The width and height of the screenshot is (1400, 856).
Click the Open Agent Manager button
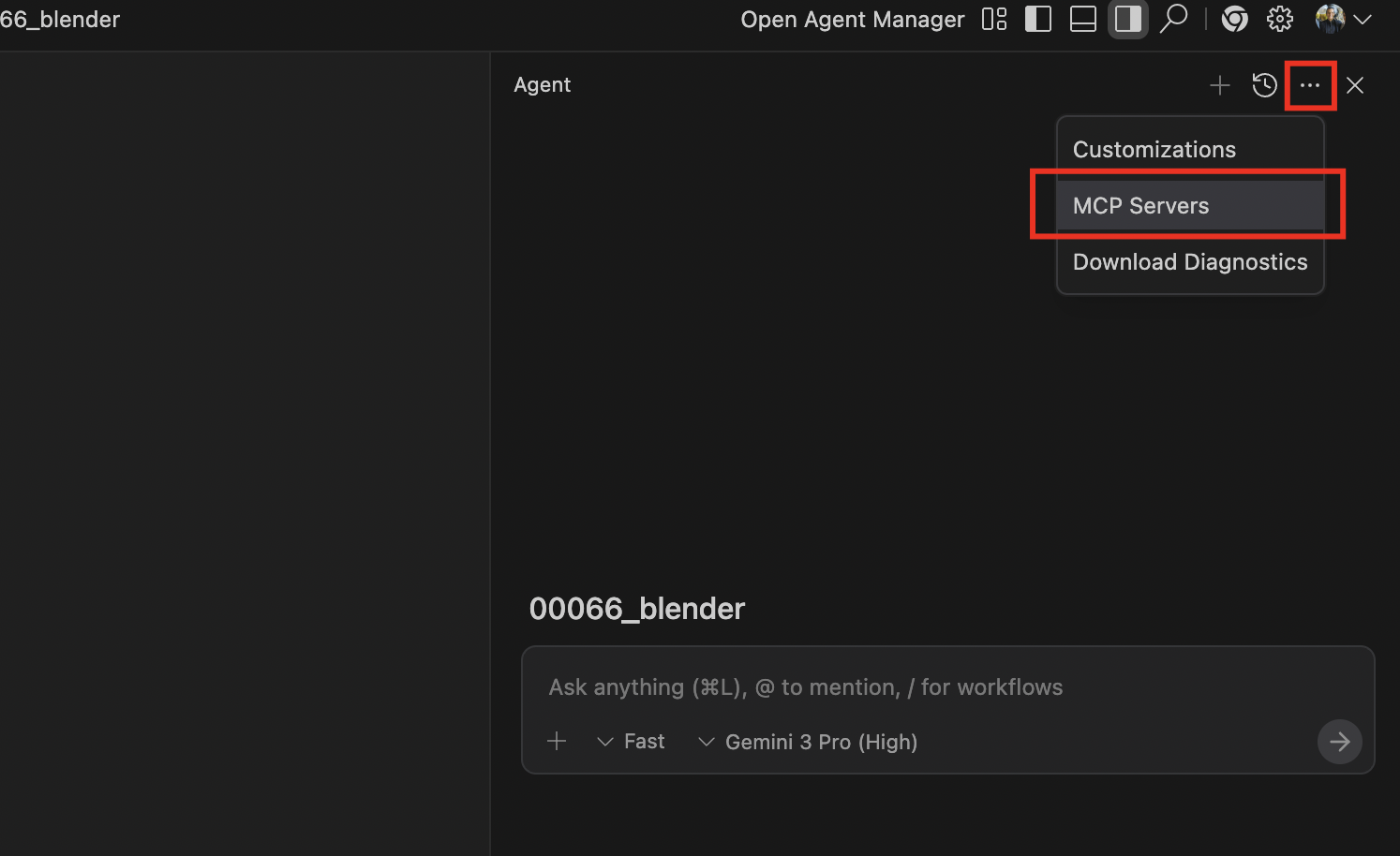(852, 20)
